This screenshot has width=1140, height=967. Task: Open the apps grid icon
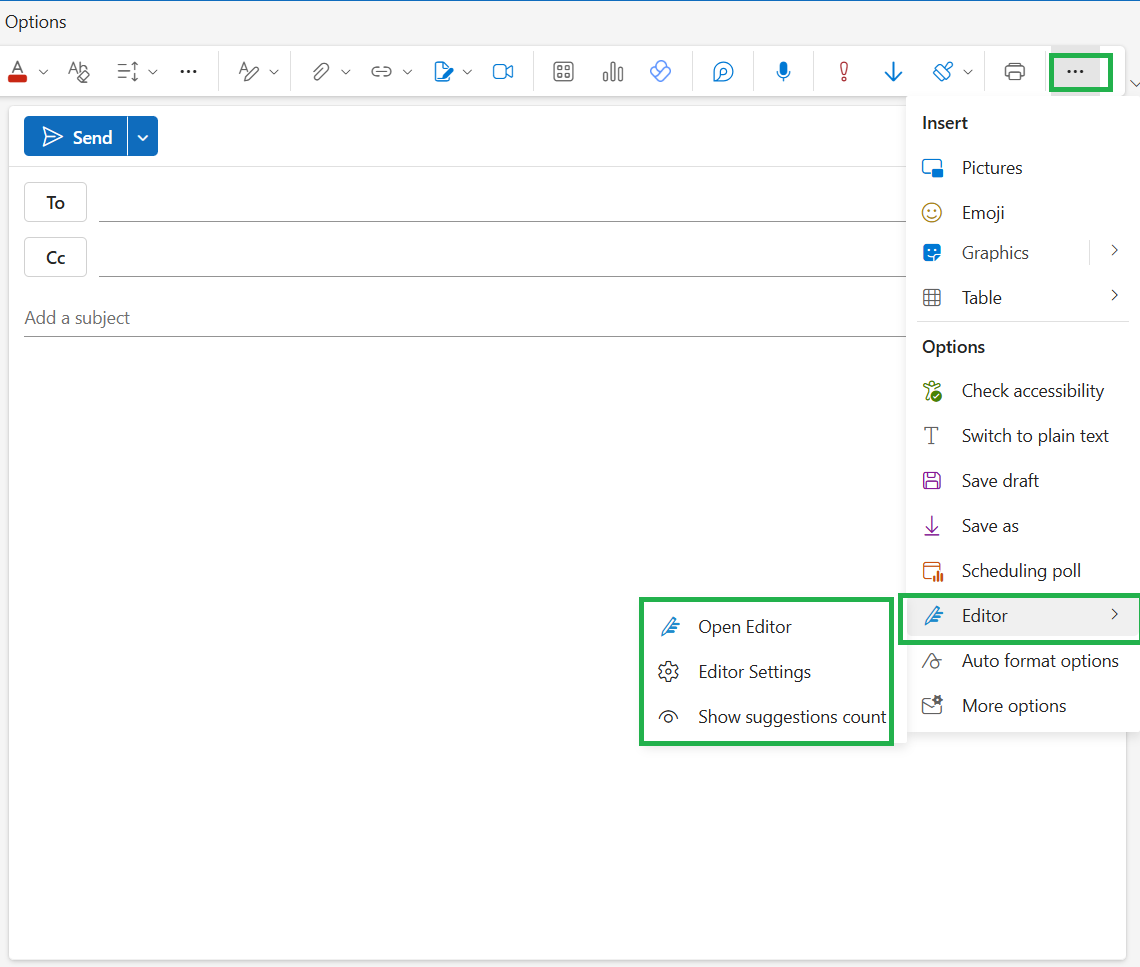pyautogui.click(x=563, y=71)
